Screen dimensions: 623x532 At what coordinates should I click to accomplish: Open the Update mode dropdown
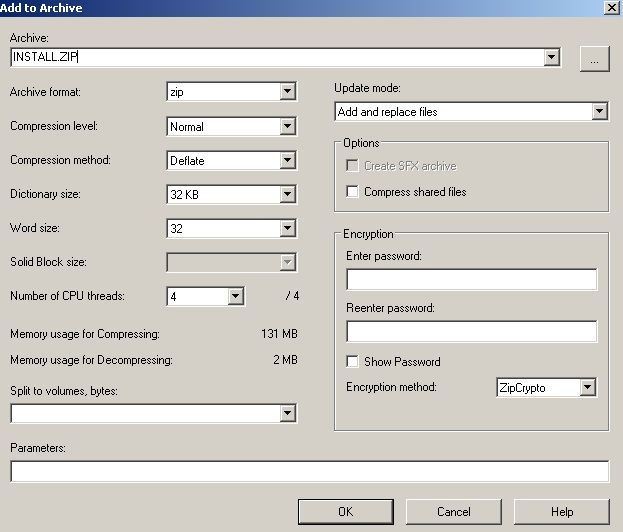(x=599, y=112)
